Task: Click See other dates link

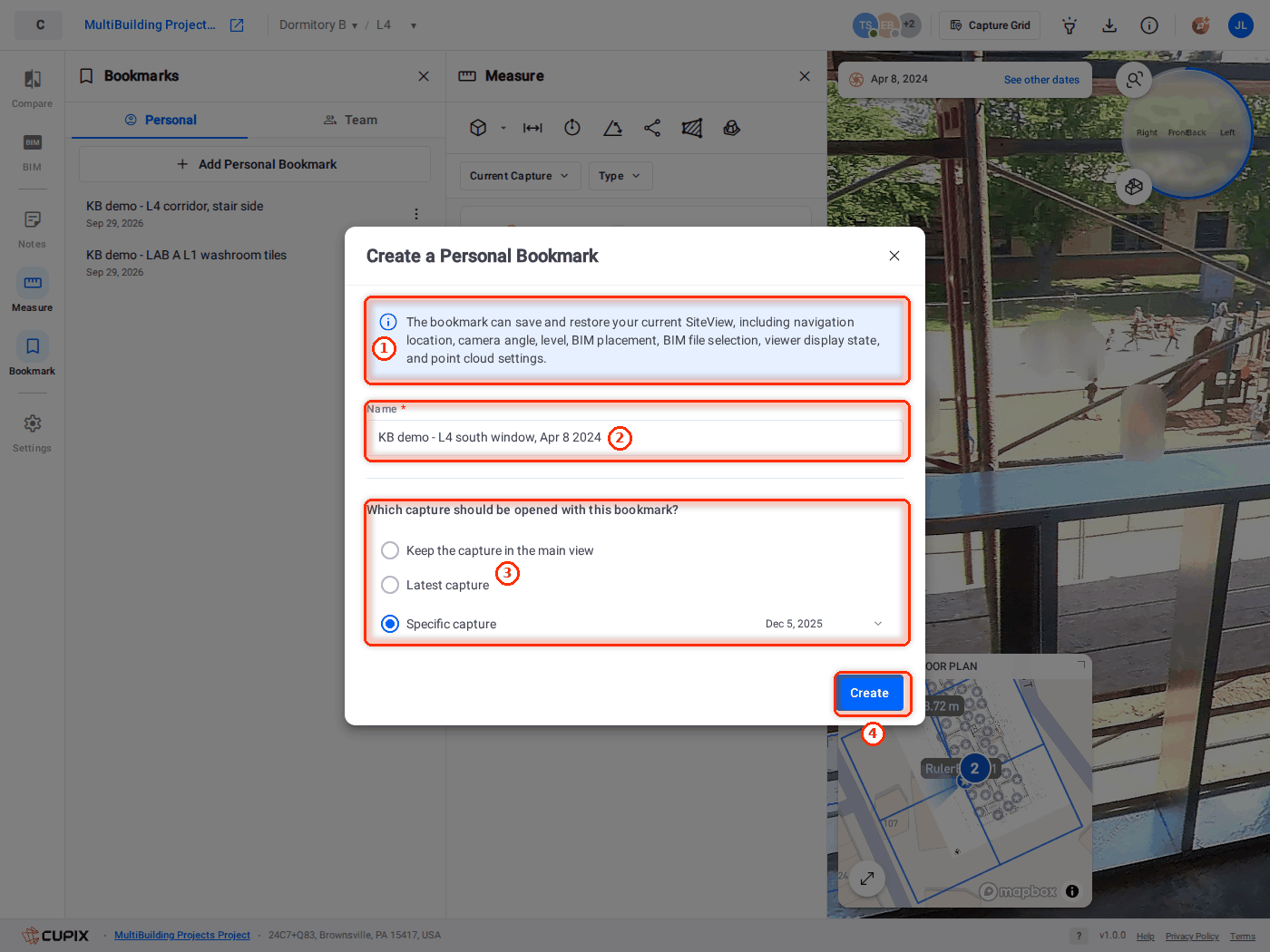Action: coord(1041,80)
